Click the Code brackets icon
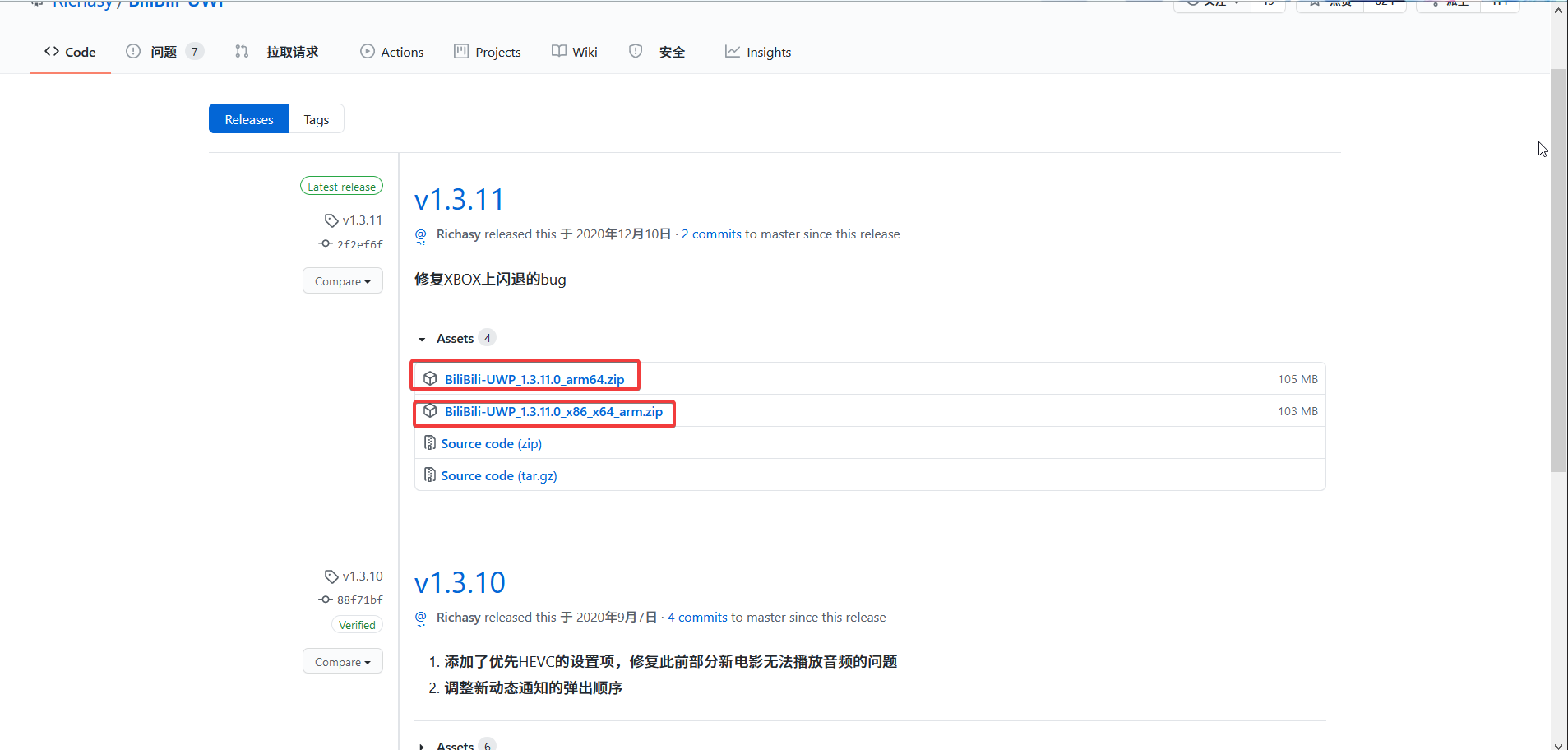 pyautogui.click(x=52, y=51)
